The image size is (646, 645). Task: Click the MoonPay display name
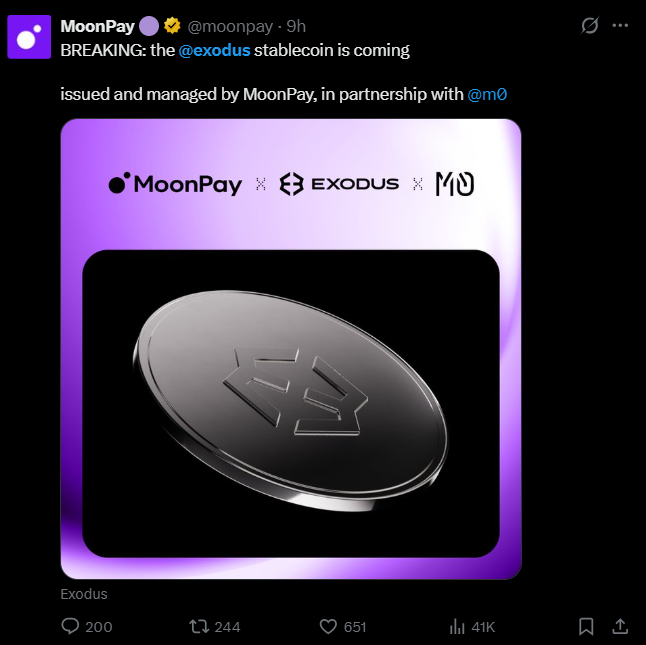point(97,26)
